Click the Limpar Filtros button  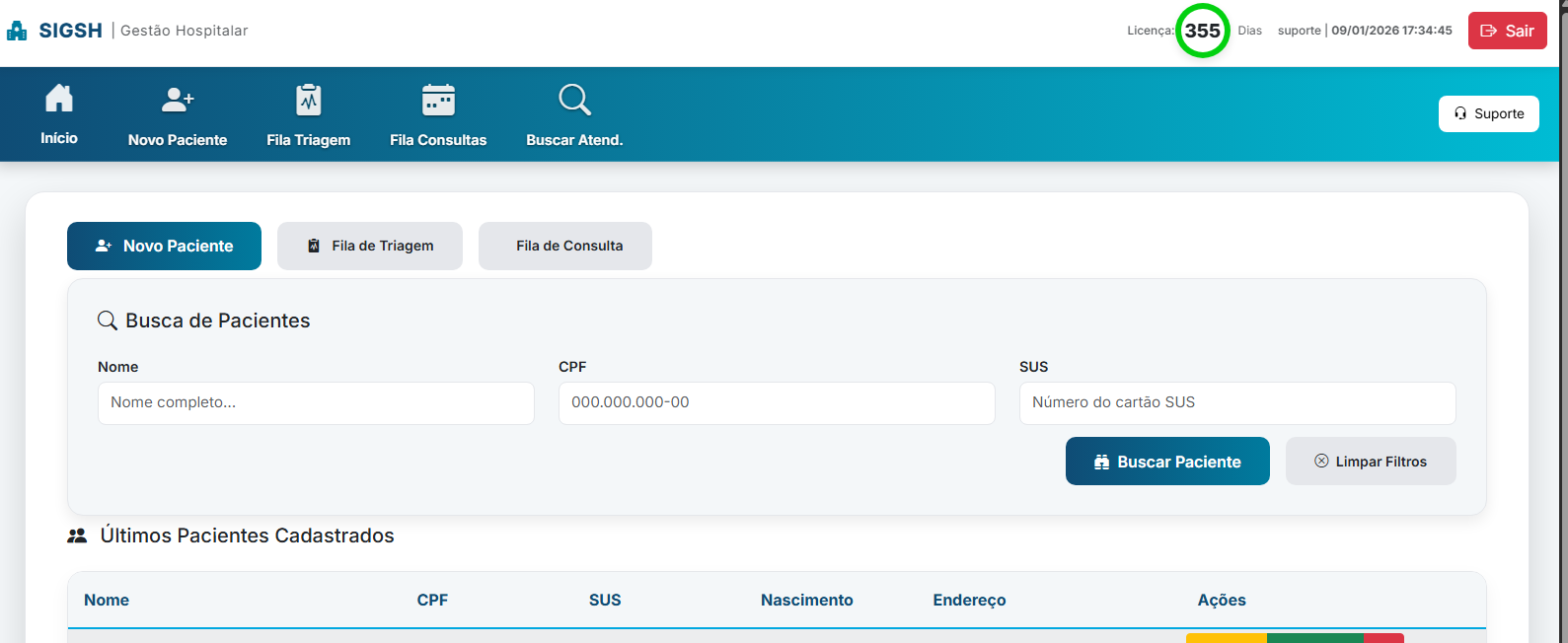tap(1371, 462)
